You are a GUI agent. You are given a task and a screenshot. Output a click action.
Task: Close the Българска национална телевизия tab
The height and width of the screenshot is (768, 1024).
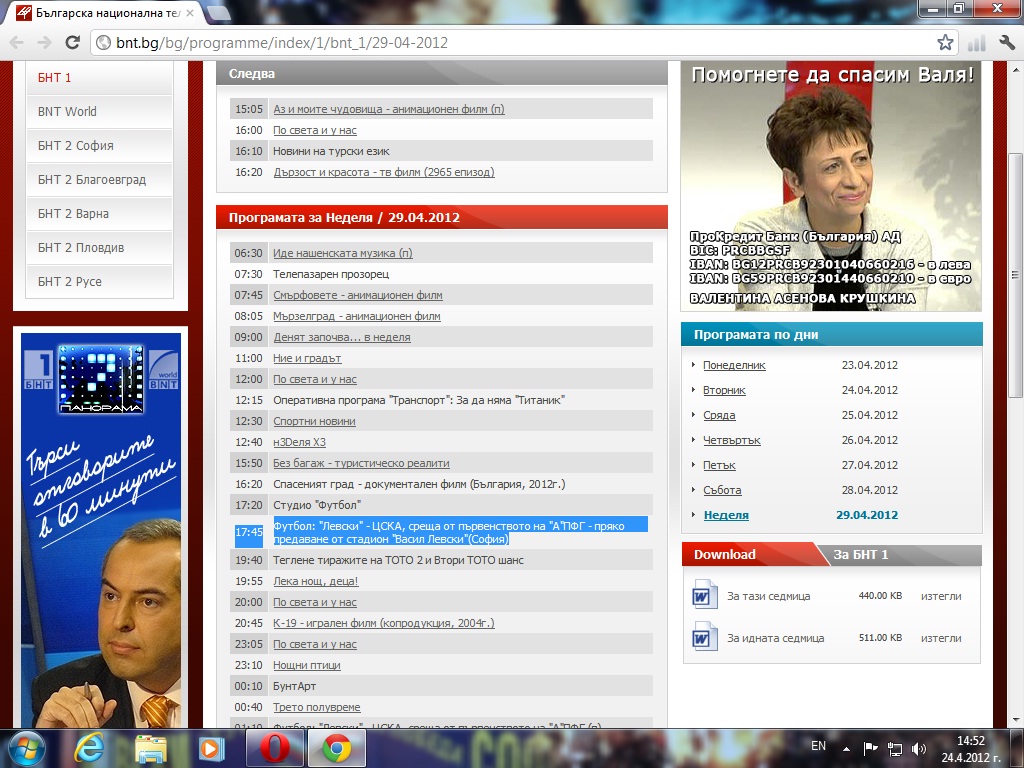pyautogui.click(x=190, y=13)
